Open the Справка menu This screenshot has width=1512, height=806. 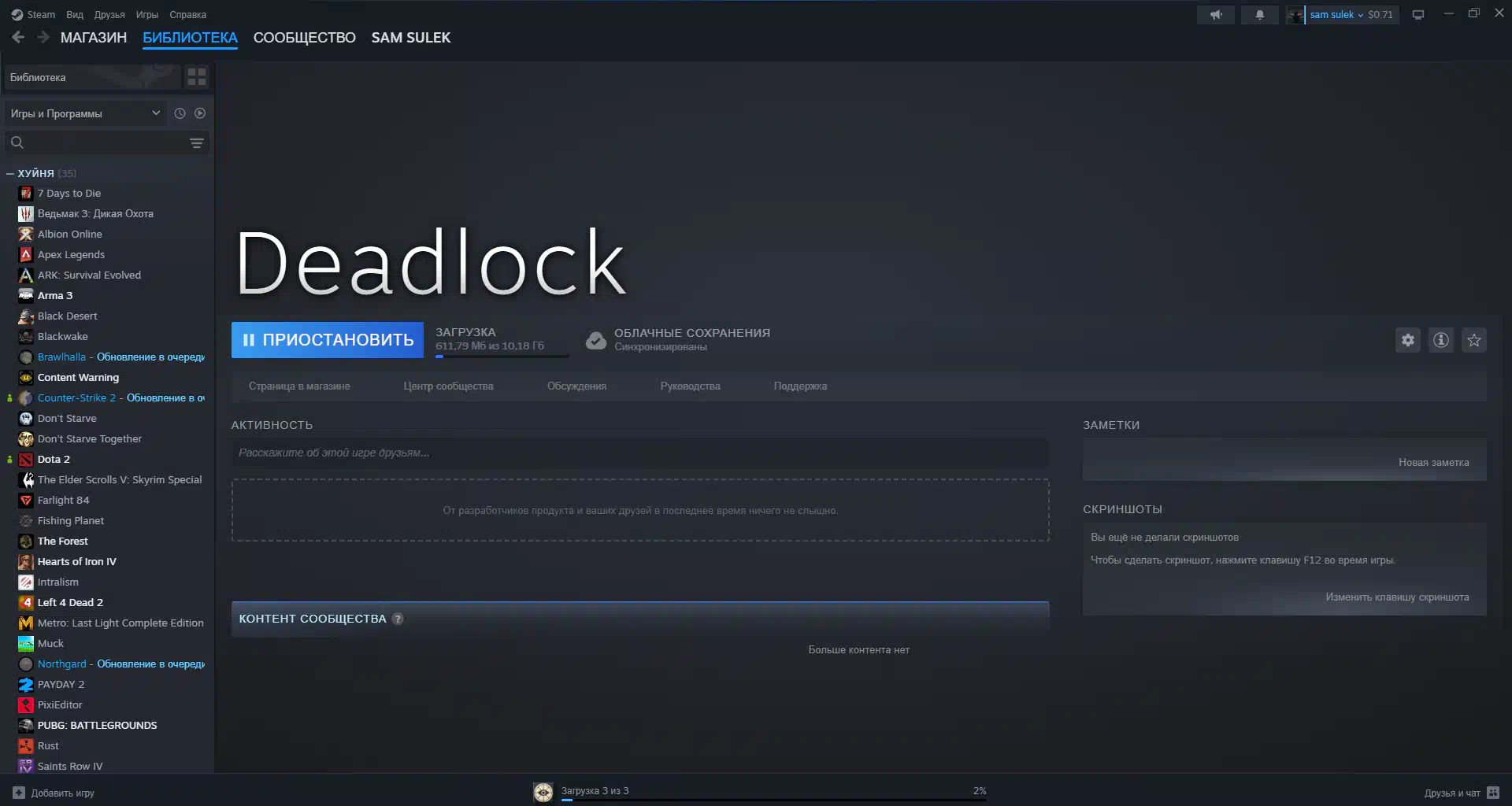(188, 14)
